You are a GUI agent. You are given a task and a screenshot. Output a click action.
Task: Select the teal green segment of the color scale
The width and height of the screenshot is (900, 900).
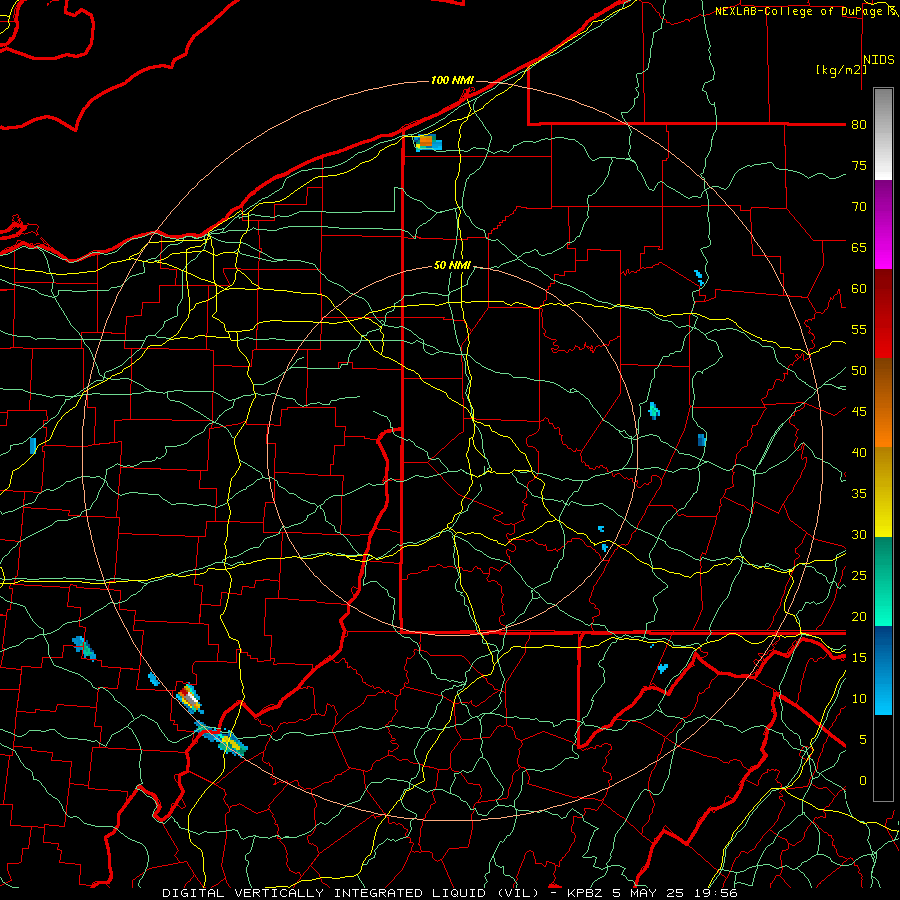(x=883, y=581)
